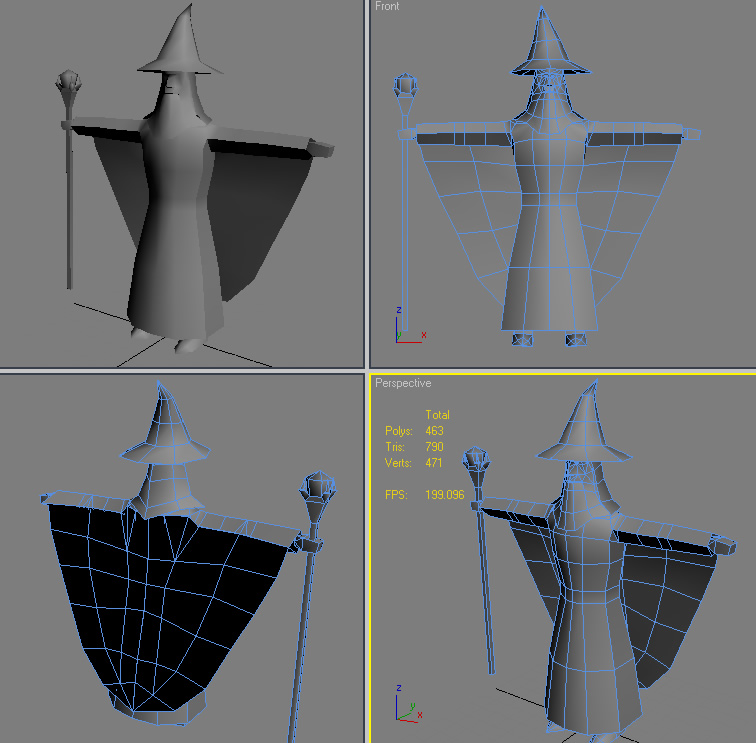Click the Verts: statistics label

[398, 462]
